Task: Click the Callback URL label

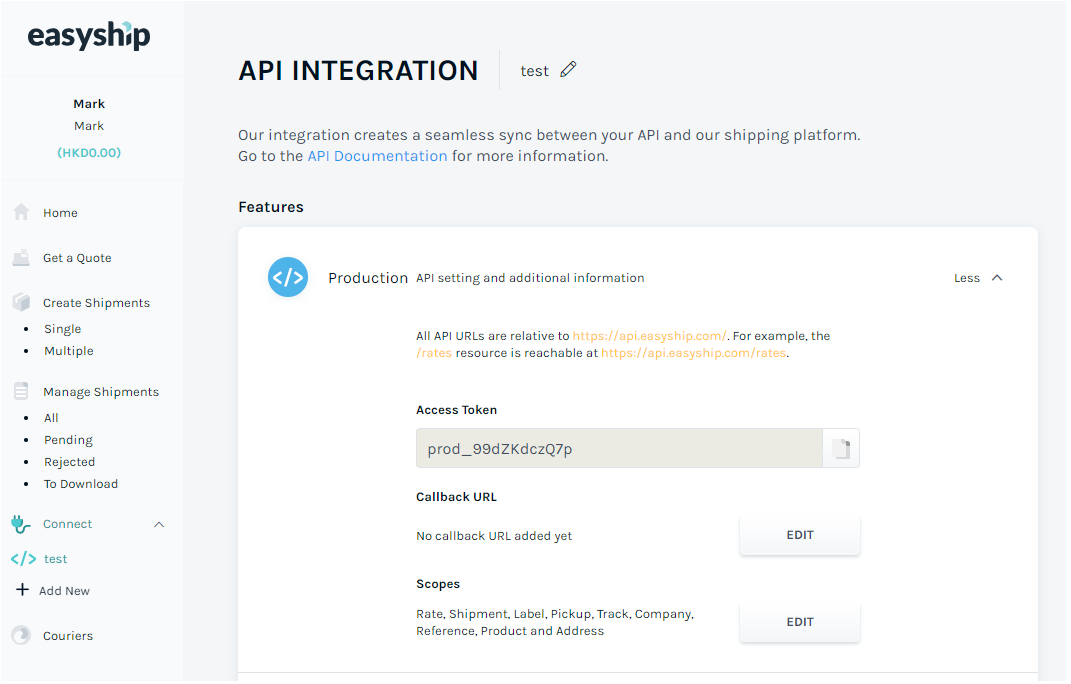Action: 456,497
